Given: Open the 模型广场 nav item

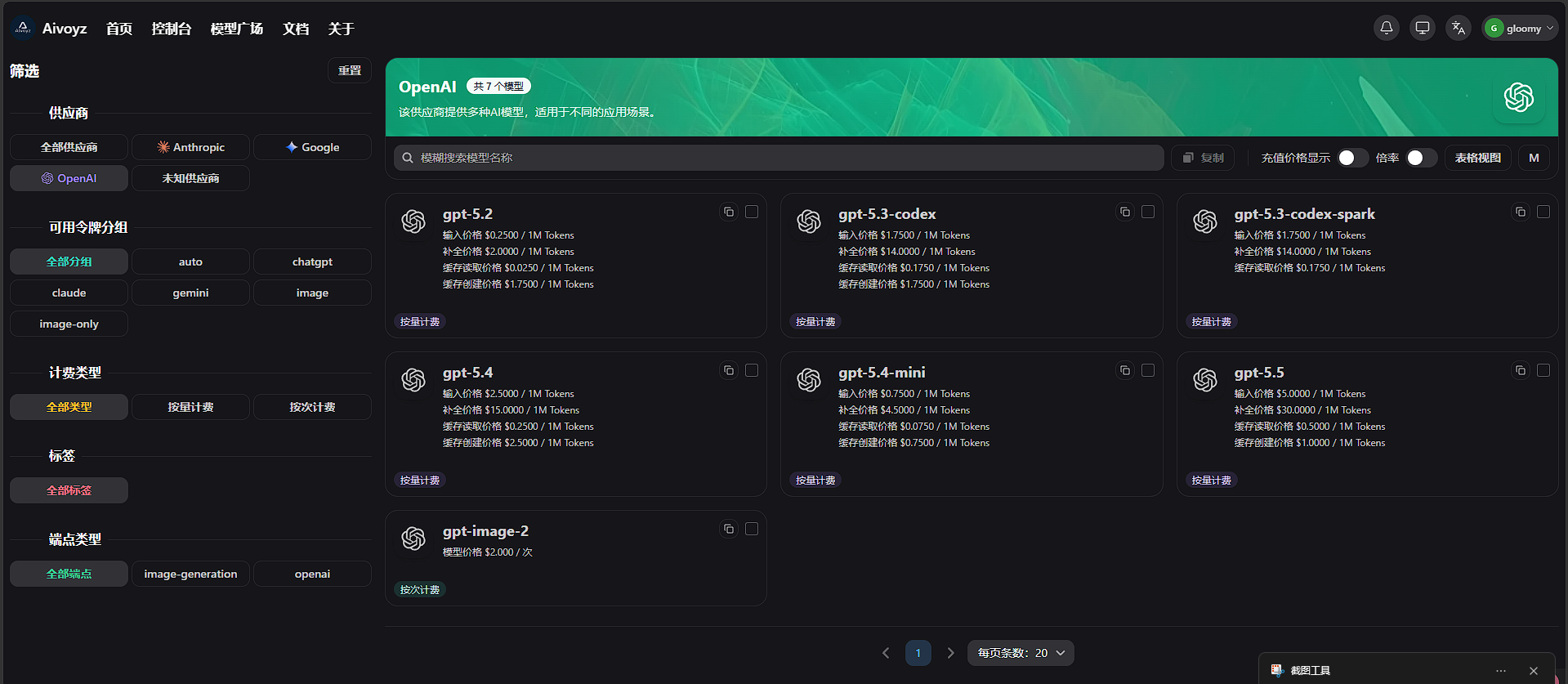Looking at the screenshot, I should tap(237, 29).
